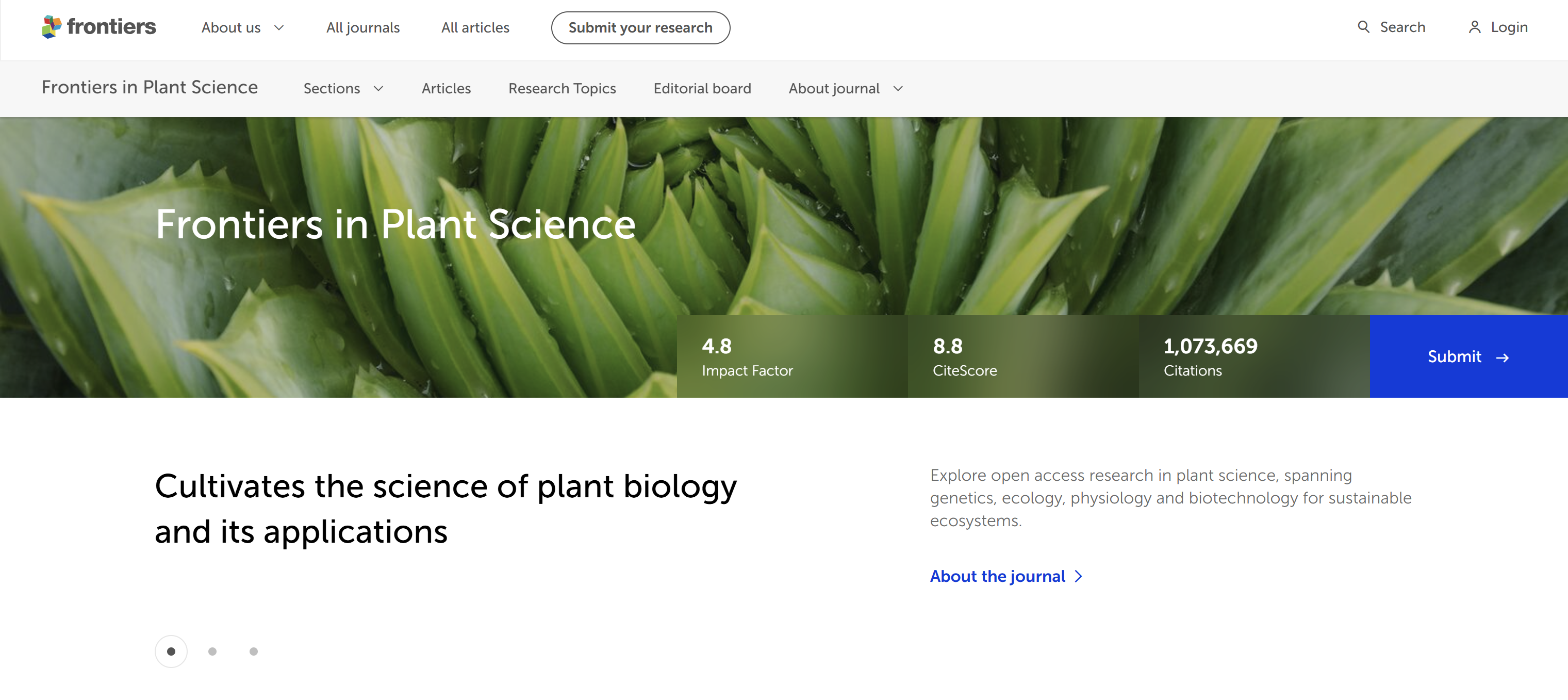Select the second carousel slide dot
This screenshot has height=700, width=1568.
212,652
